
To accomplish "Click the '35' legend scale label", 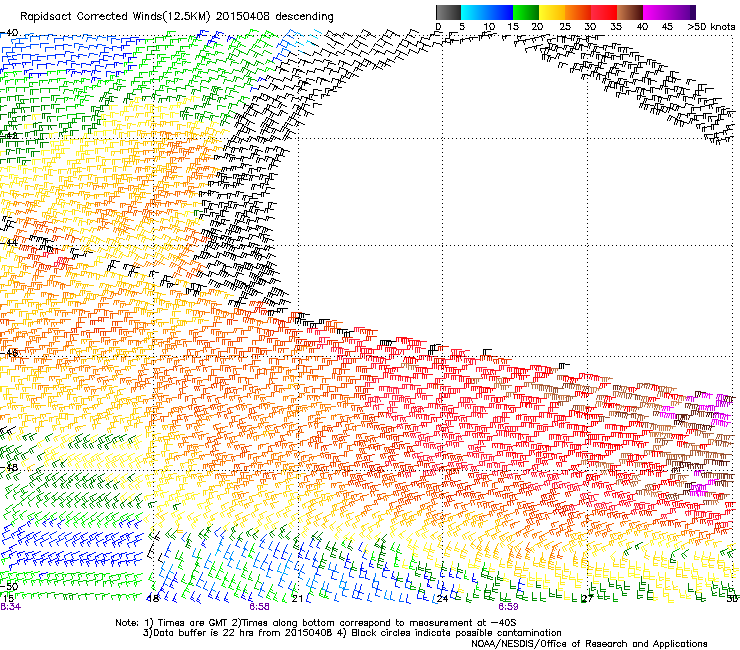I will coord(615,27).
